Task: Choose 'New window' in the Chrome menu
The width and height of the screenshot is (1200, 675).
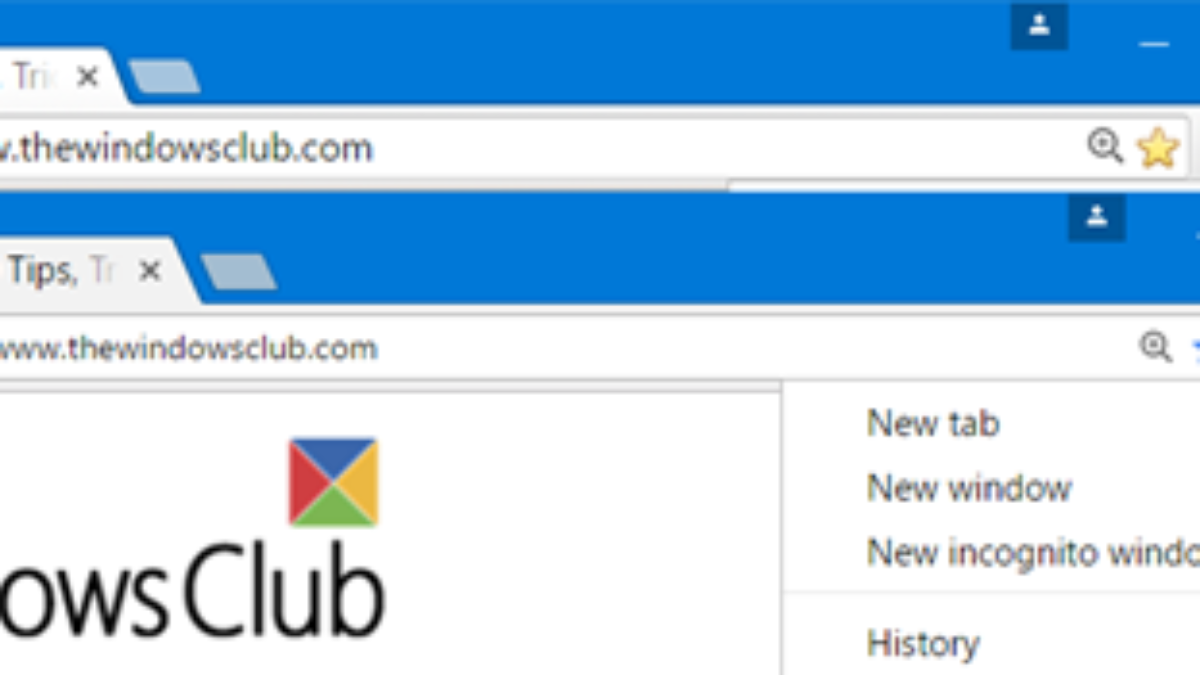Action: point(969,488)
